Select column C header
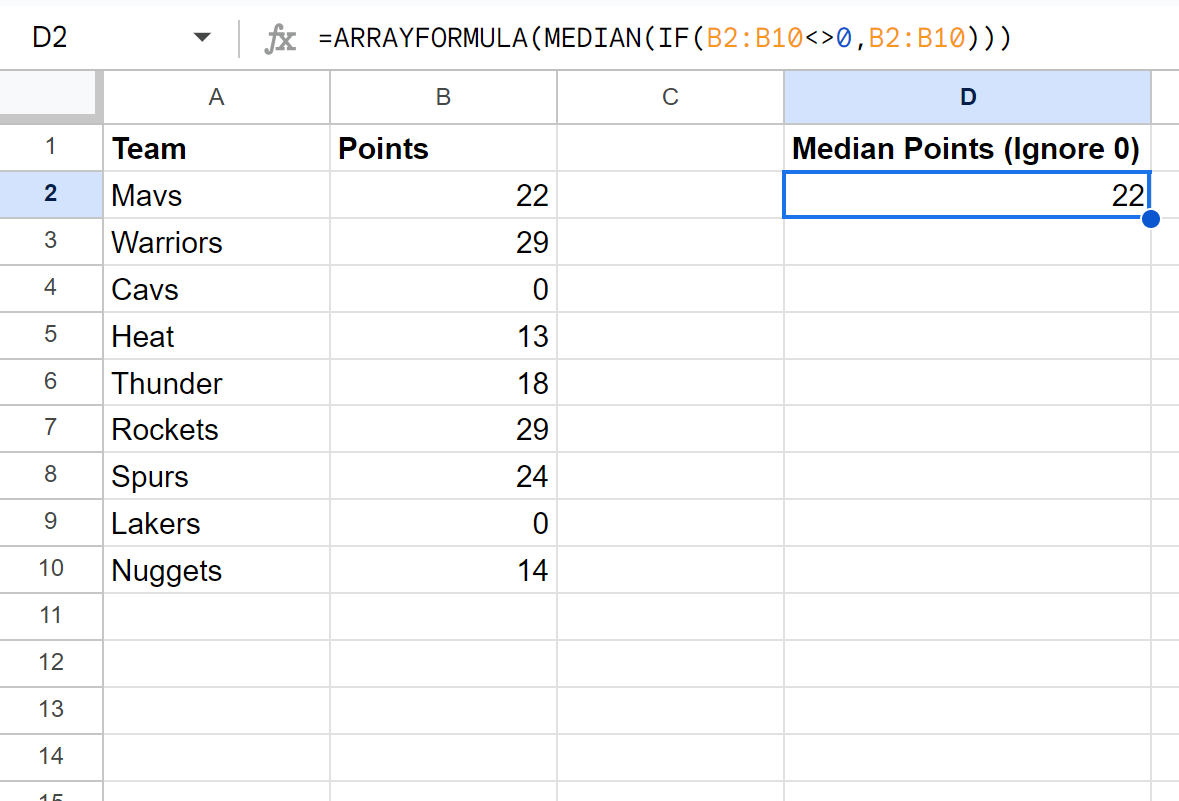This screenshot has width=1179, height=801. click(x=670, y=97)
